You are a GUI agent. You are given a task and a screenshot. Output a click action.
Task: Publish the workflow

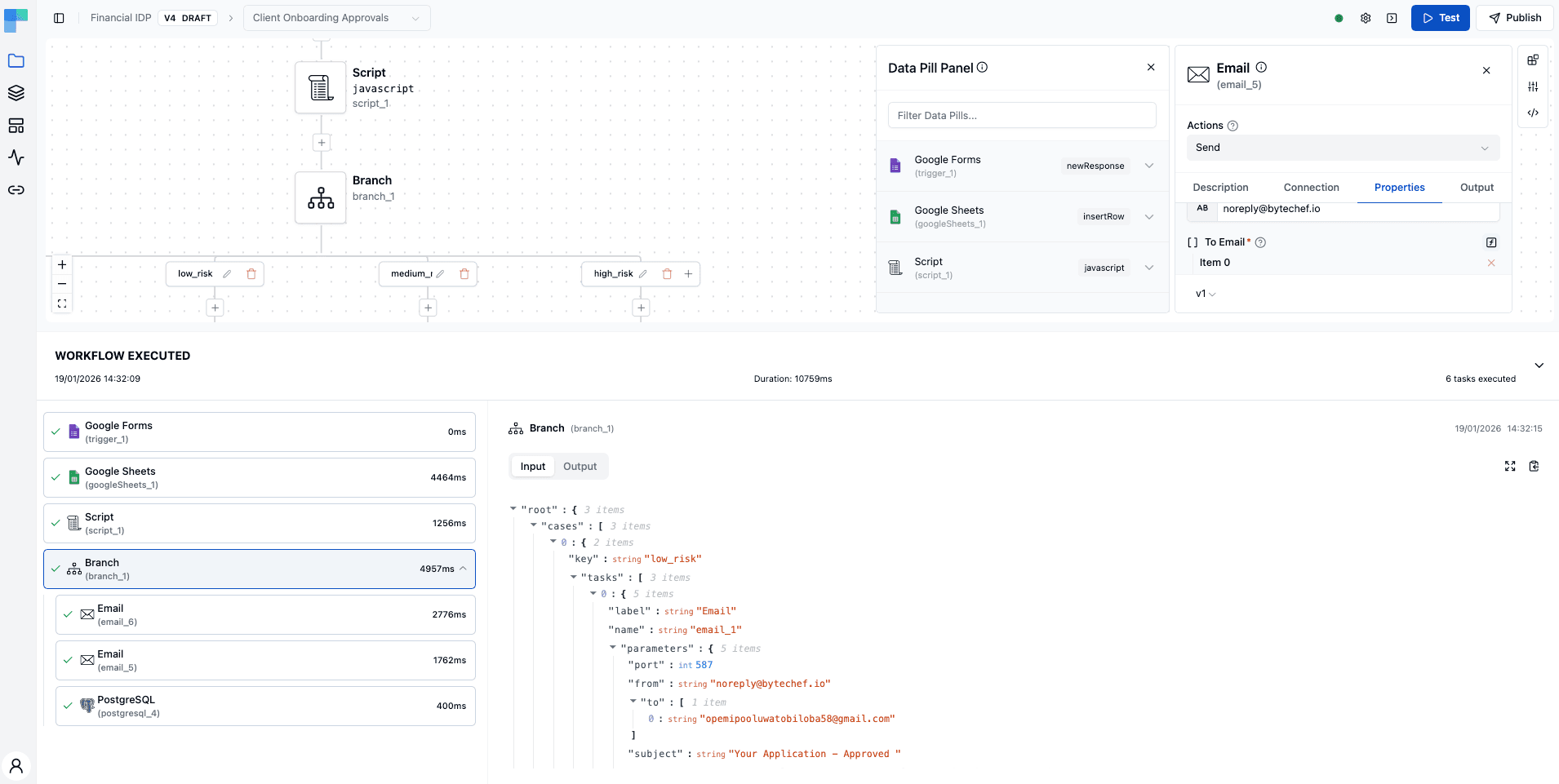point(1514,17)
